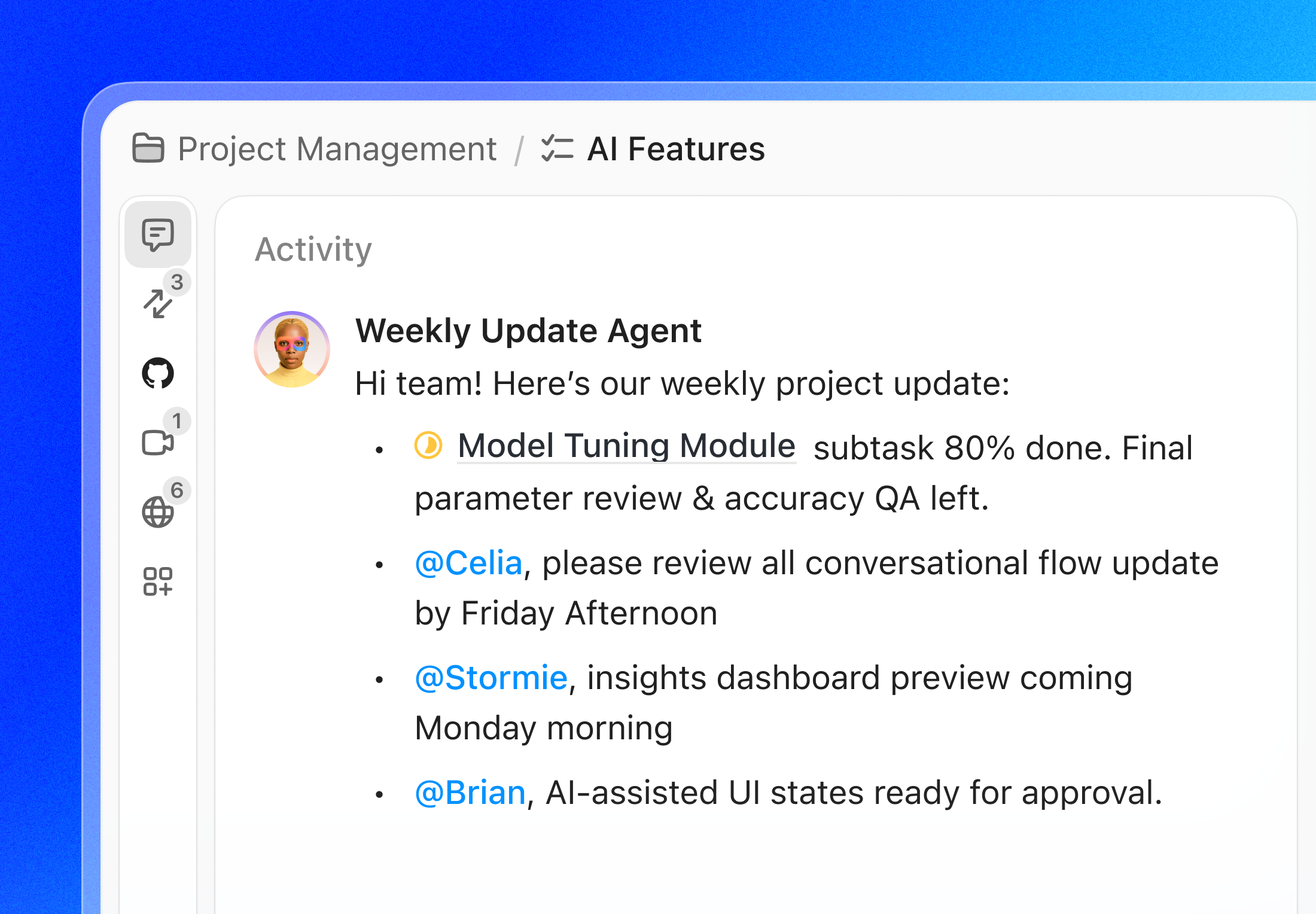Select the AI Features breadcrumb
Image resolution: width=1316 pixels, height=914 pixels.
tap(676, 149)
